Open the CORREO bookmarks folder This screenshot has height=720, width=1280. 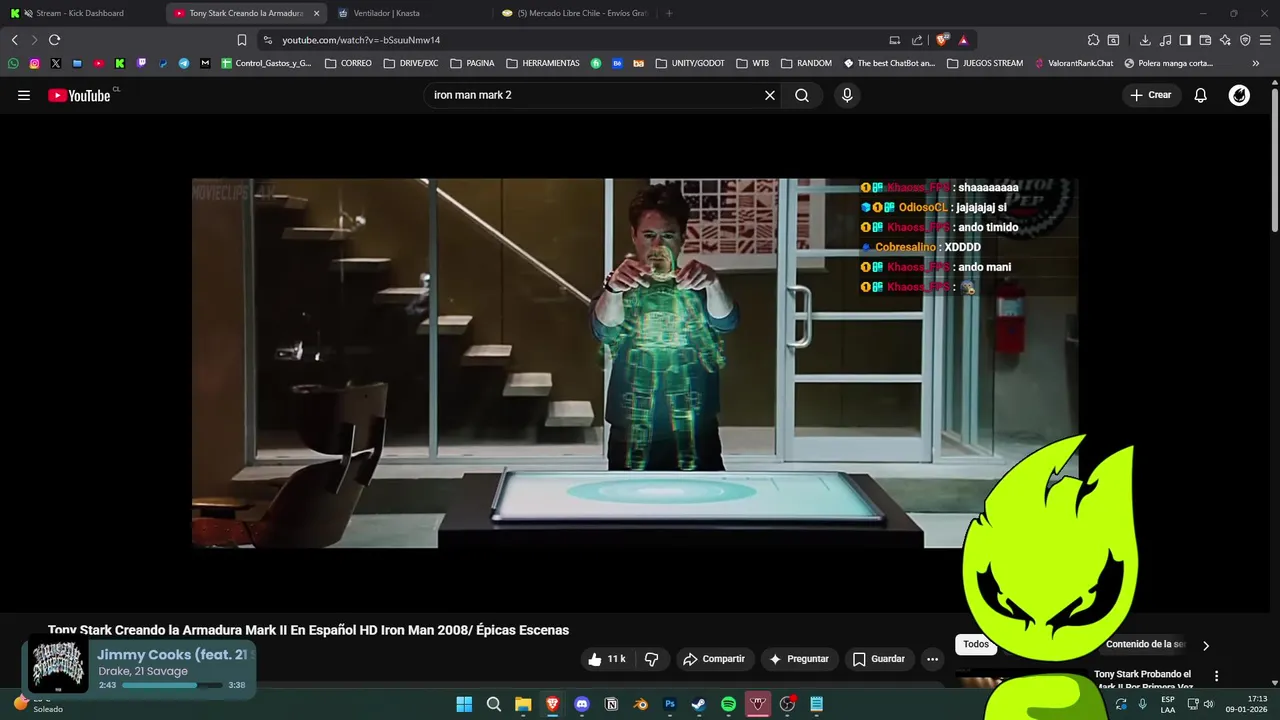click(349, 63)
